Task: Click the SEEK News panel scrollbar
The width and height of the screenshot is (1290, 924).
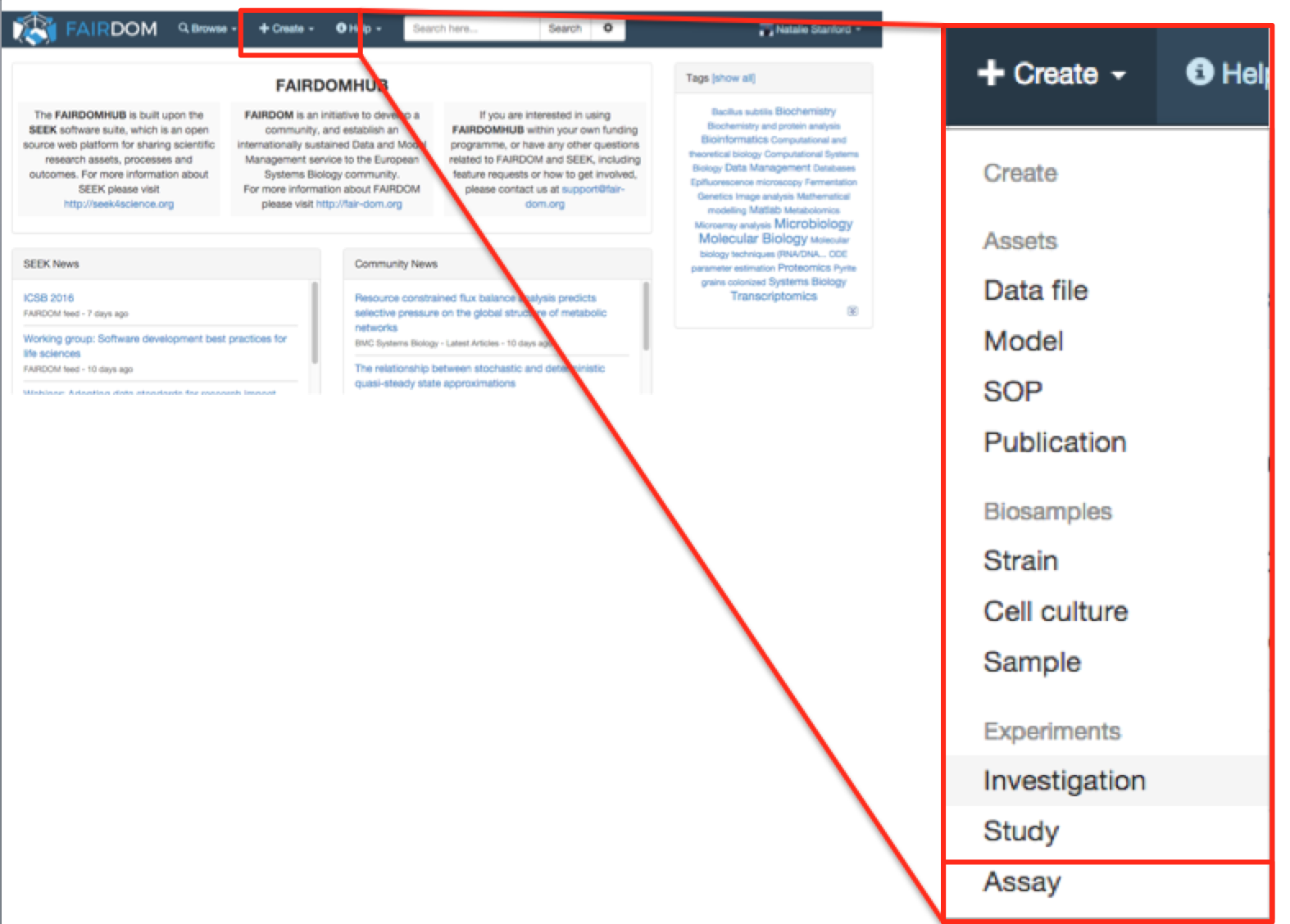Action: [315, 323]
